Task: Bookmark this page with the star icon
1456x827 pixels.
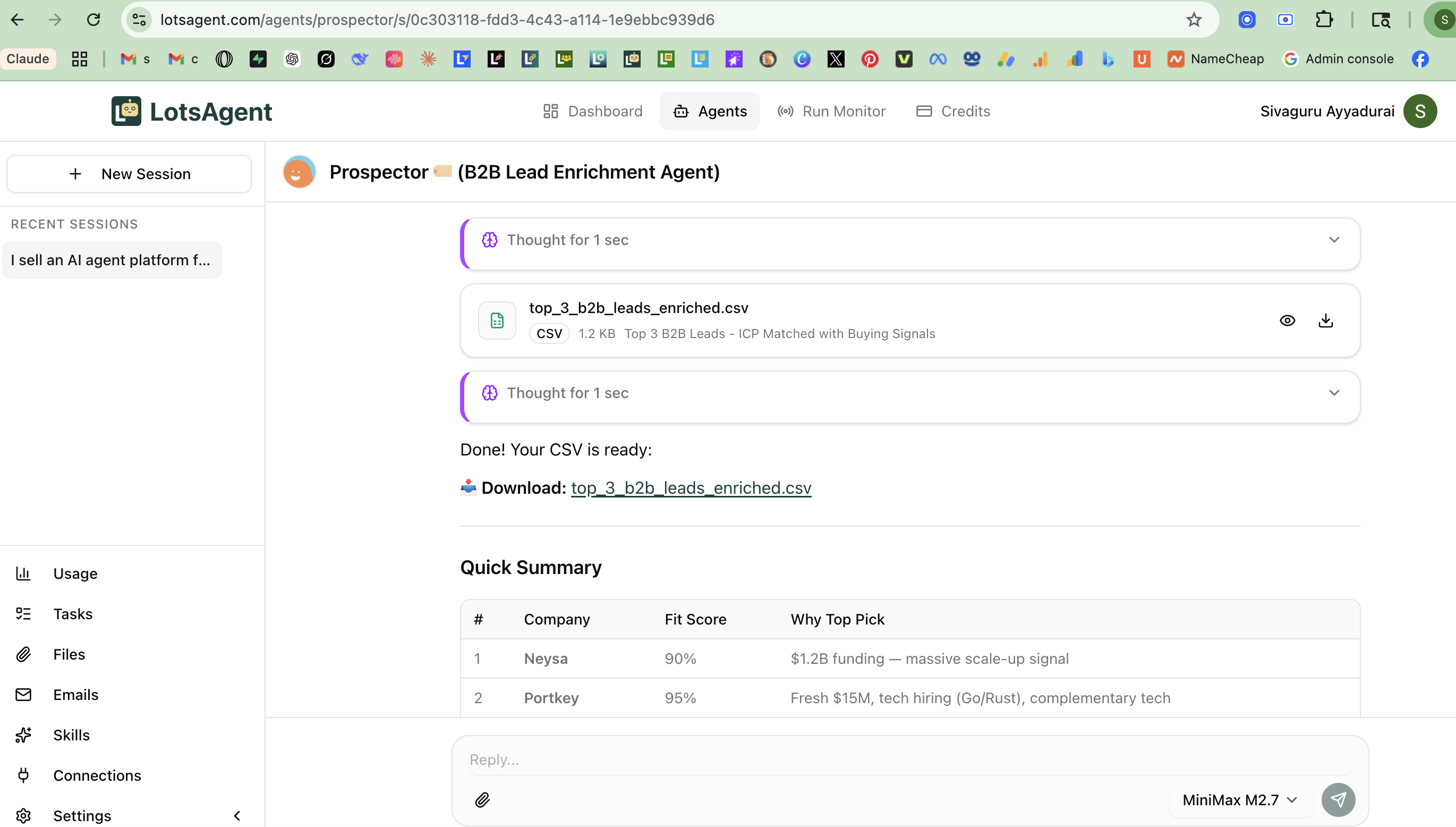Action: point(1194,20)
